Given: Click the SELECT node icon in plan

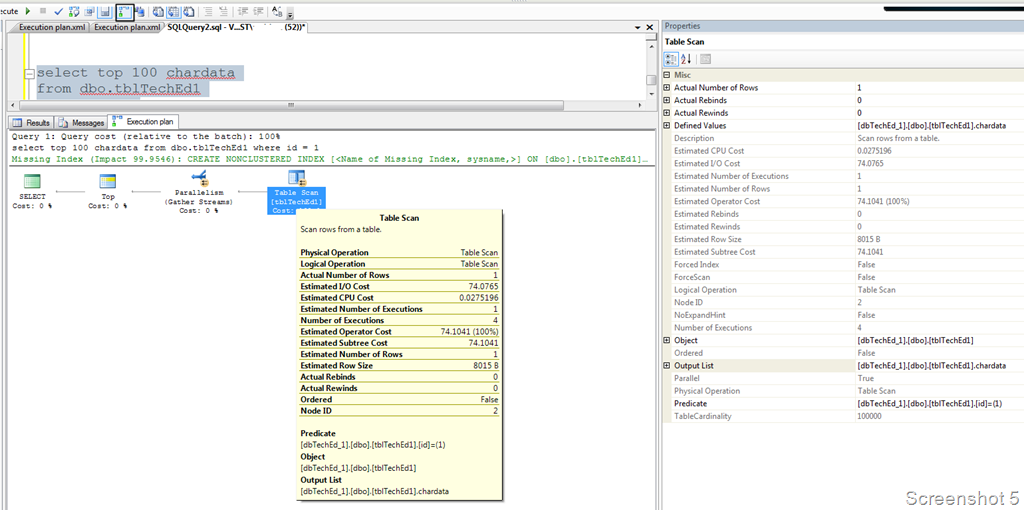Looking at the screenshot, I should click(32, 181).
